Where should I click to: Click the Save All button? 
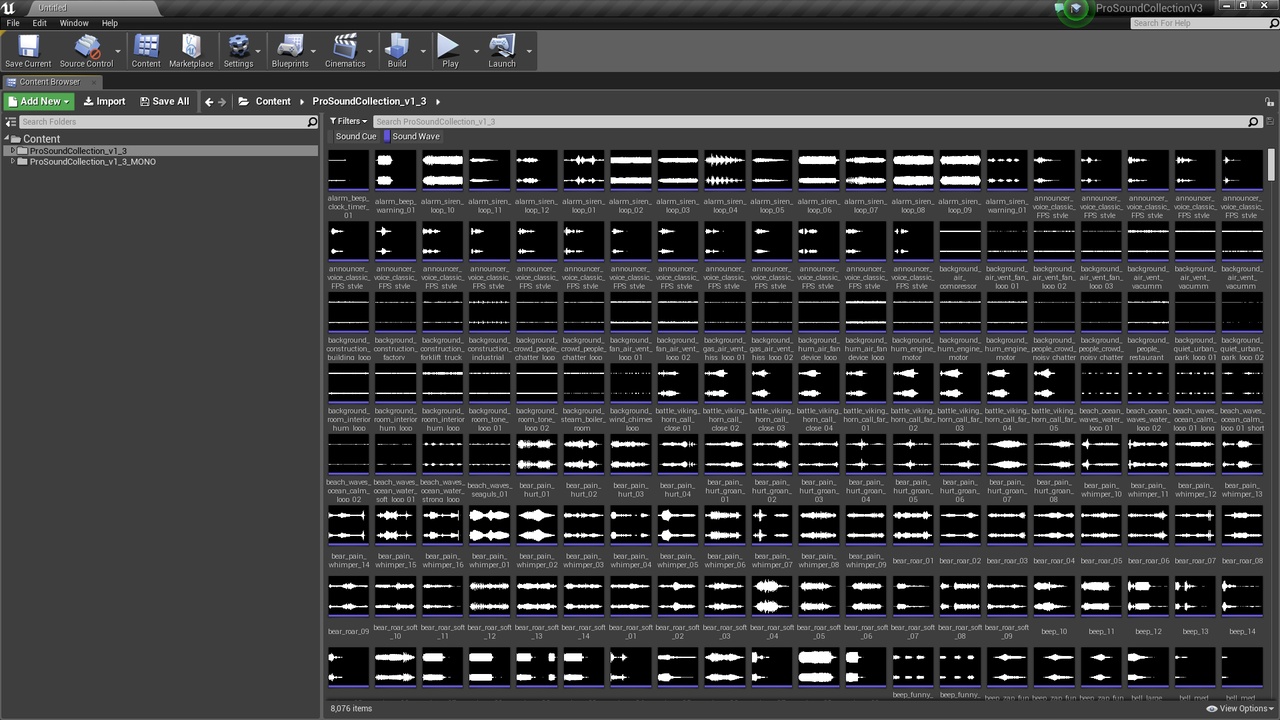click(164, 101)
